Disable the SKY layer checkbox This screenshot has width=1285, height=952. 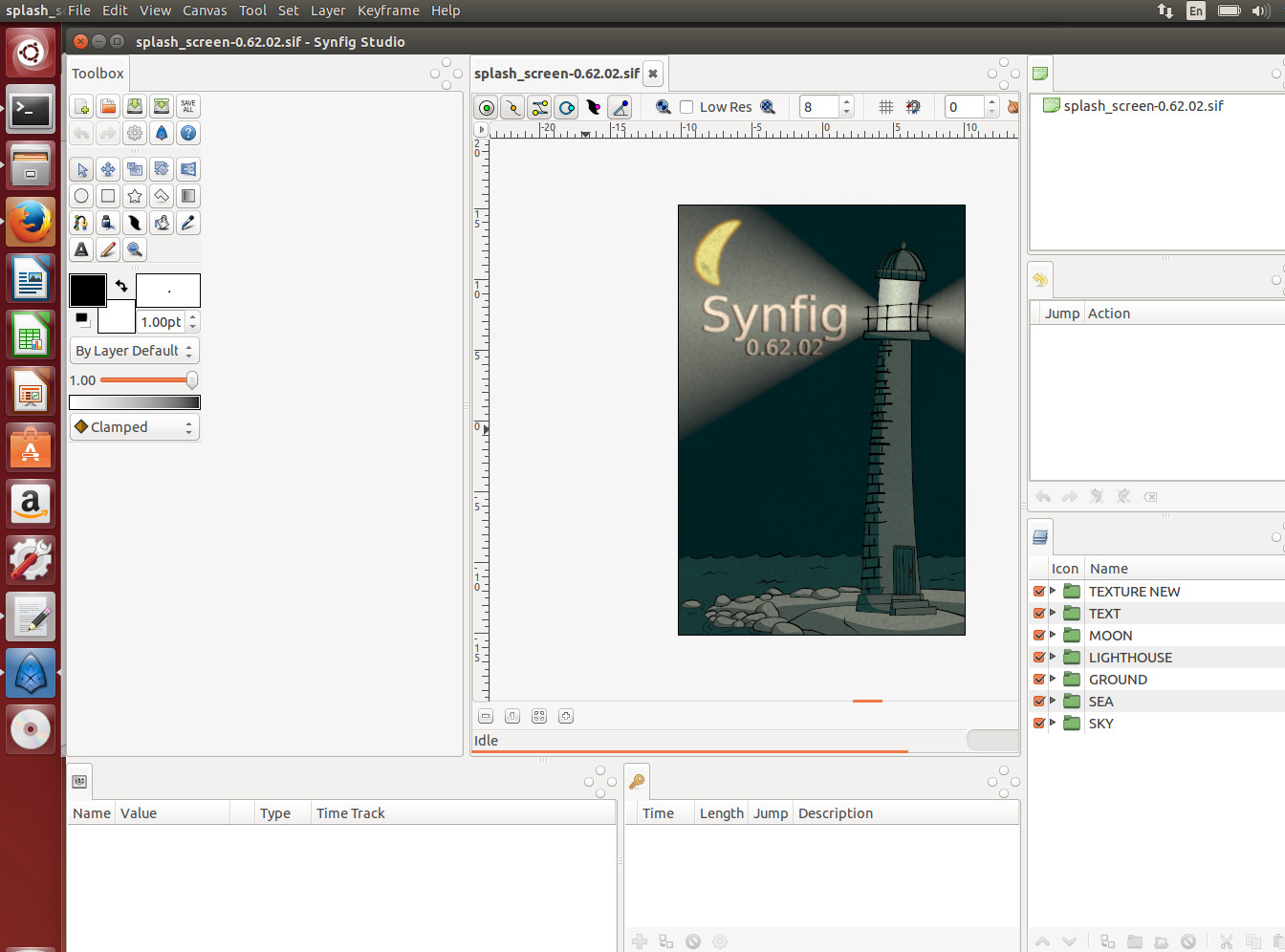(1039, 724)
